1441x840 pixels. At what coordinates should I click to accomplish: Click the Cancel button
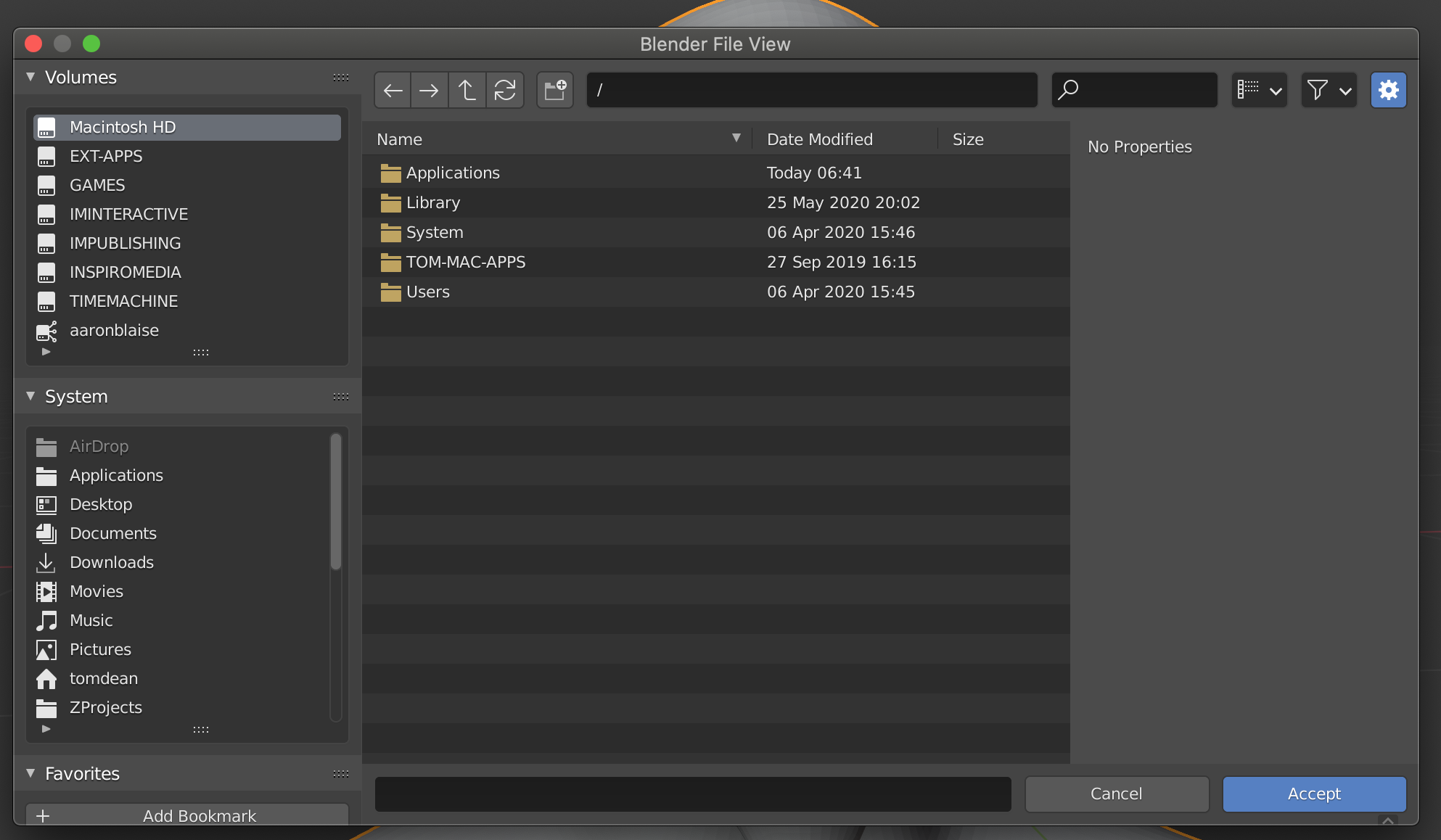(x=1117, y=794)
